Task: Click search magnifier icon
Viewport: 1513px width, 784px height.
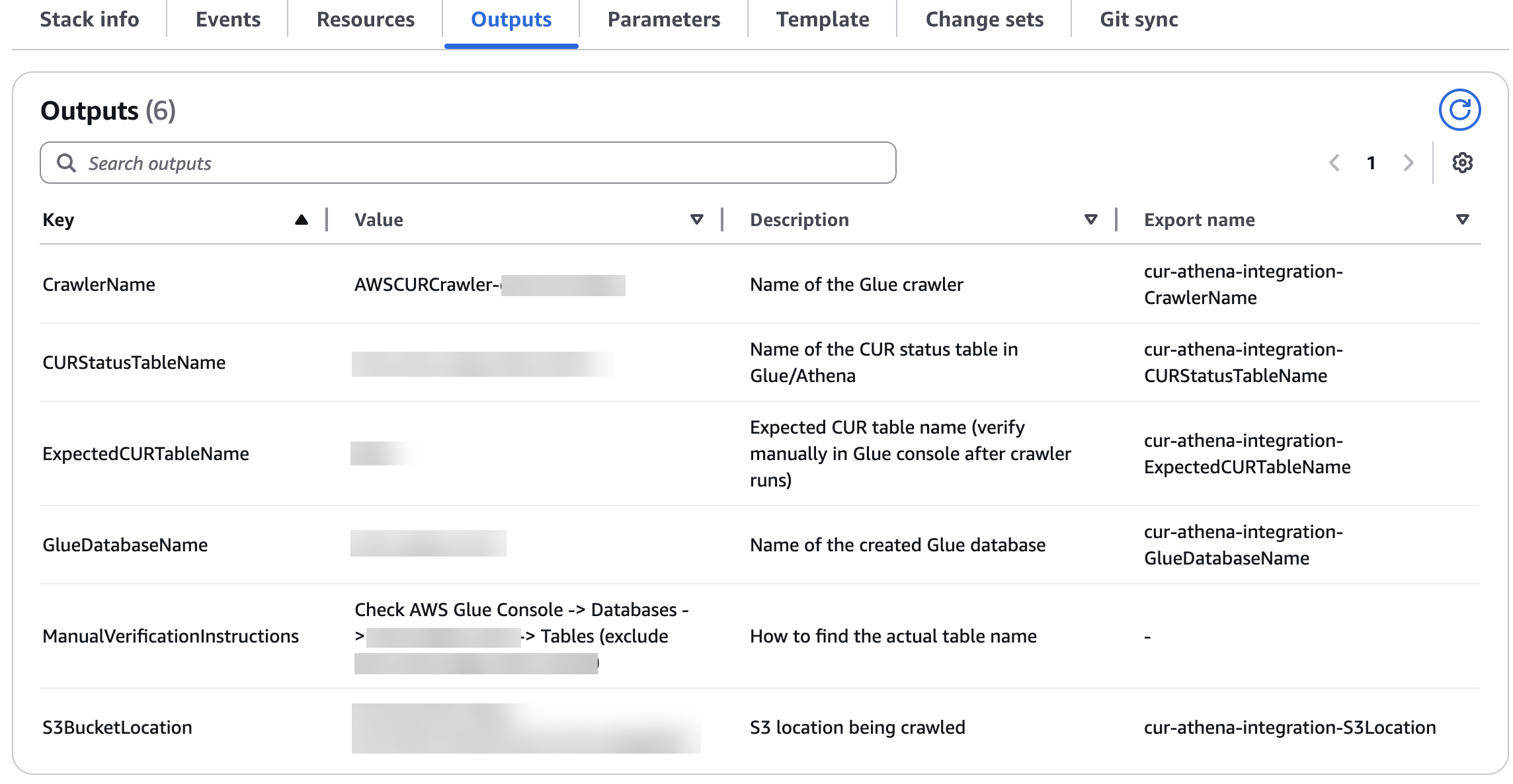Action: tap(66, 163)
